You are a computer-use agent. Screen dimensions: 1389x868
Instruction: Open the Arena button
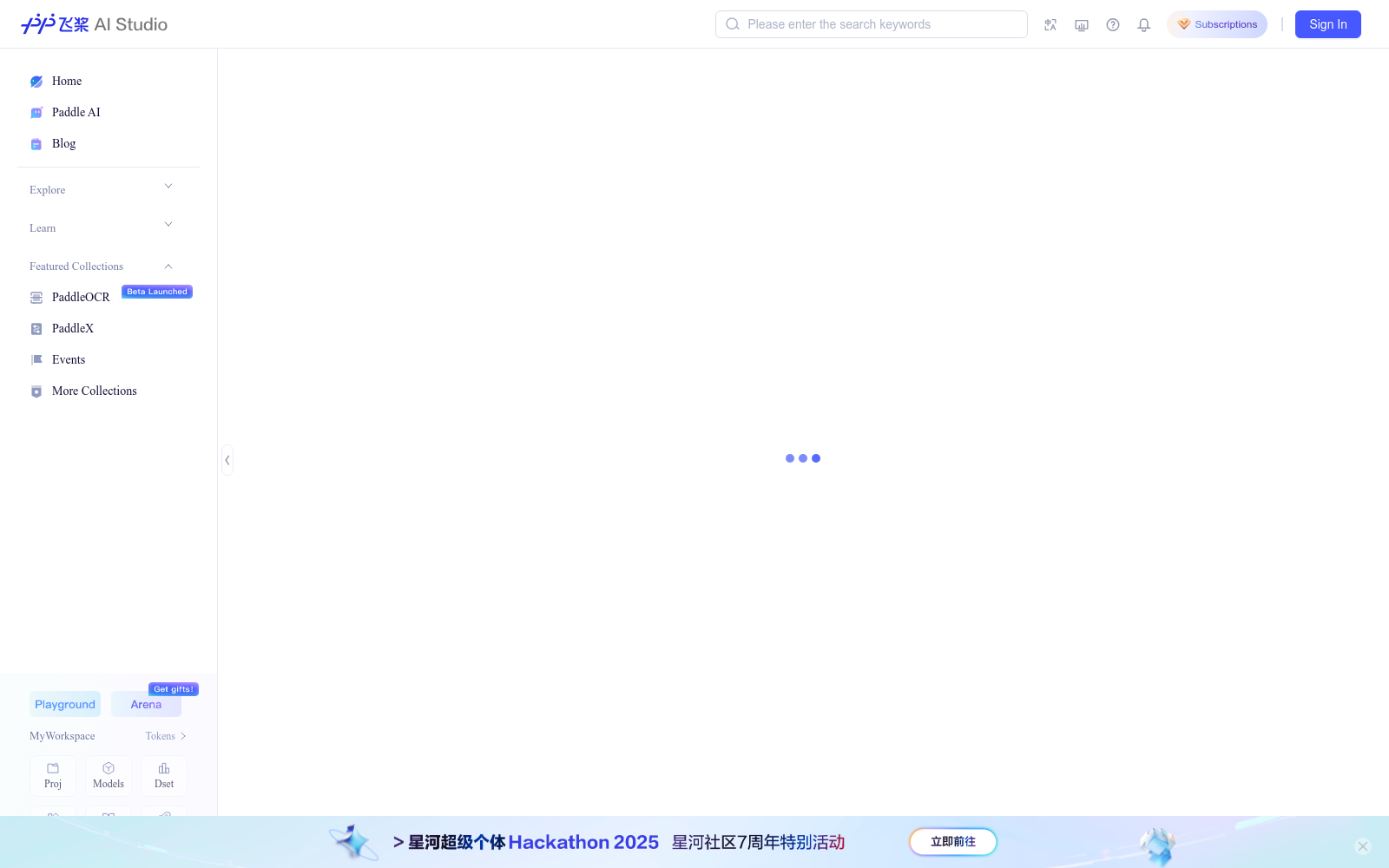tap(146, 704)
